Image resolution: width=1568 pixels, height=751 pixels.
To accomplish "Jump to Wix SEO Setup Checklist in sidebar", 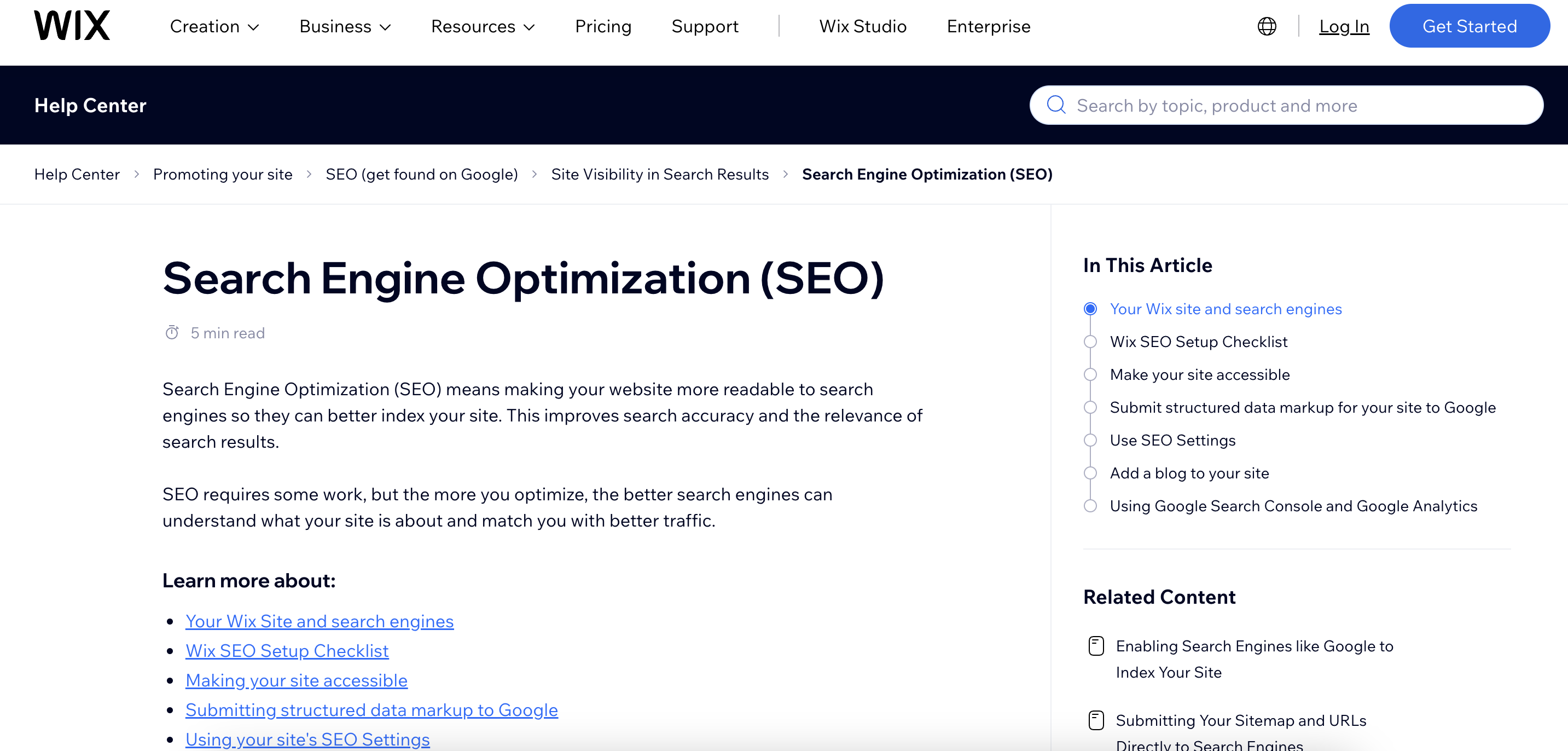I will [x=1199, y=342].
